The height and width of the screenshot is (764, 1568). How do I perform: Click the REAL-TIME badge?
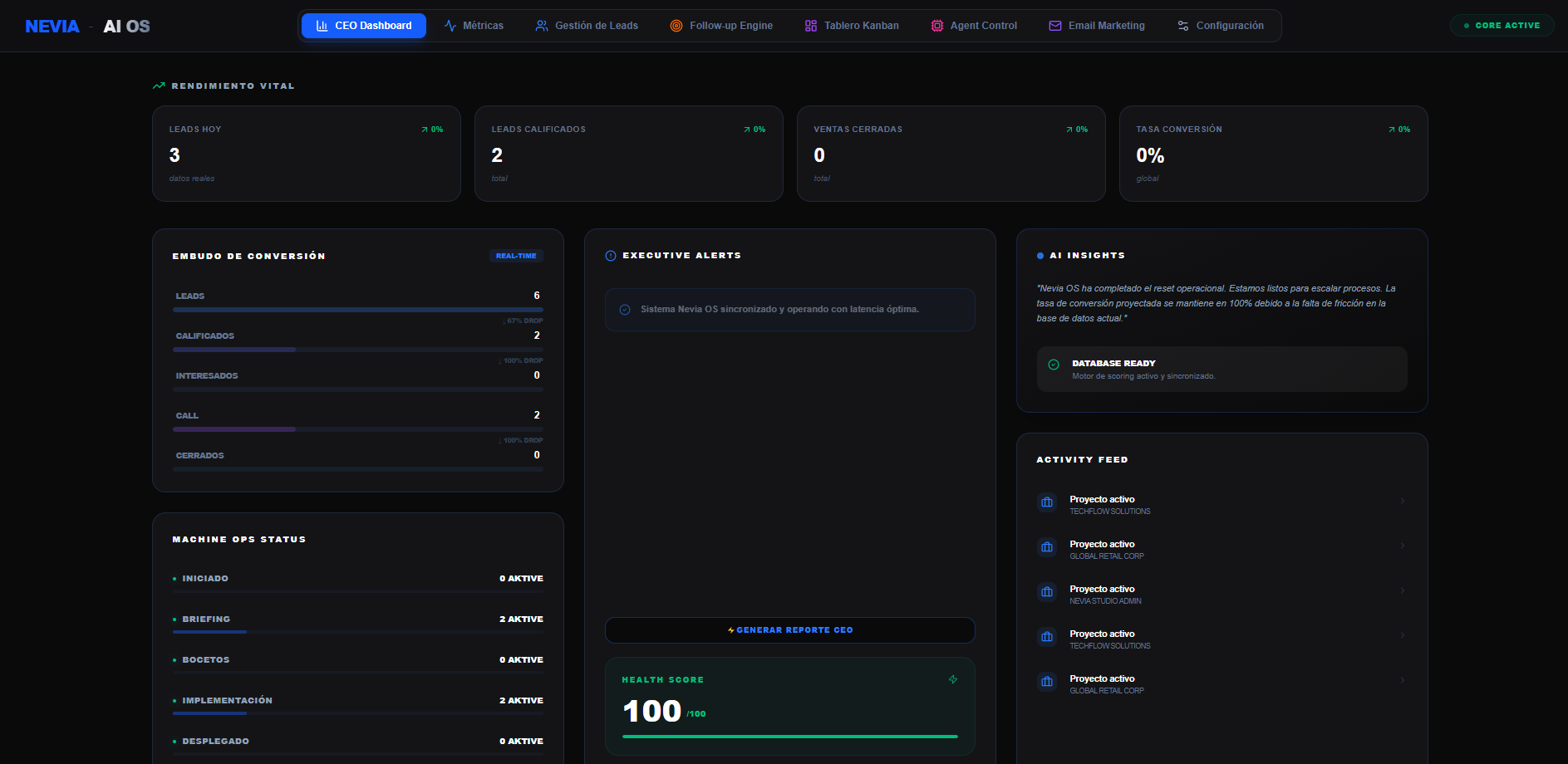[x=516, y=256]
